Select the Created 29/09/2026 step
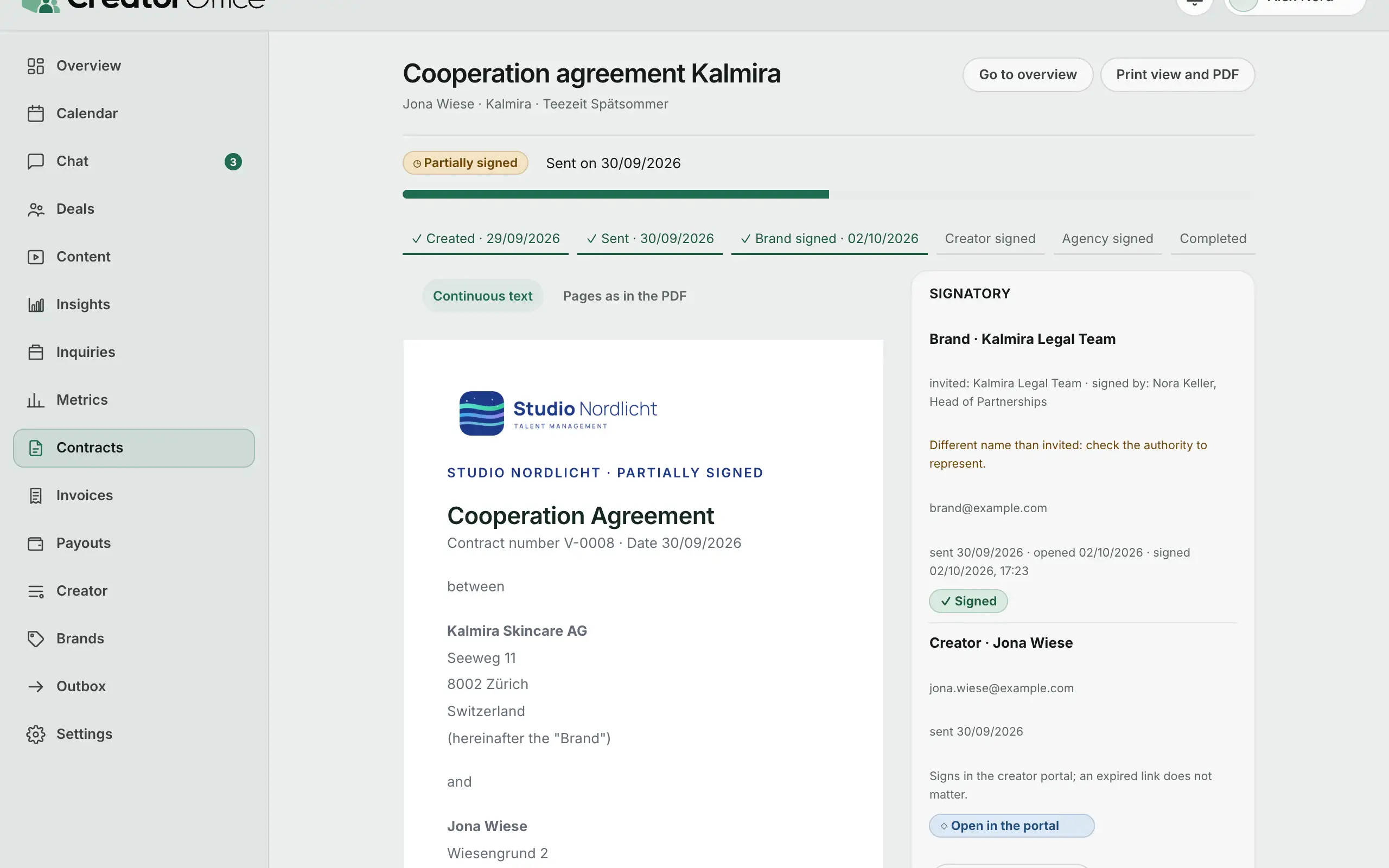The height and width of the screenshot is (868, 1389). (x=486, y=239)
